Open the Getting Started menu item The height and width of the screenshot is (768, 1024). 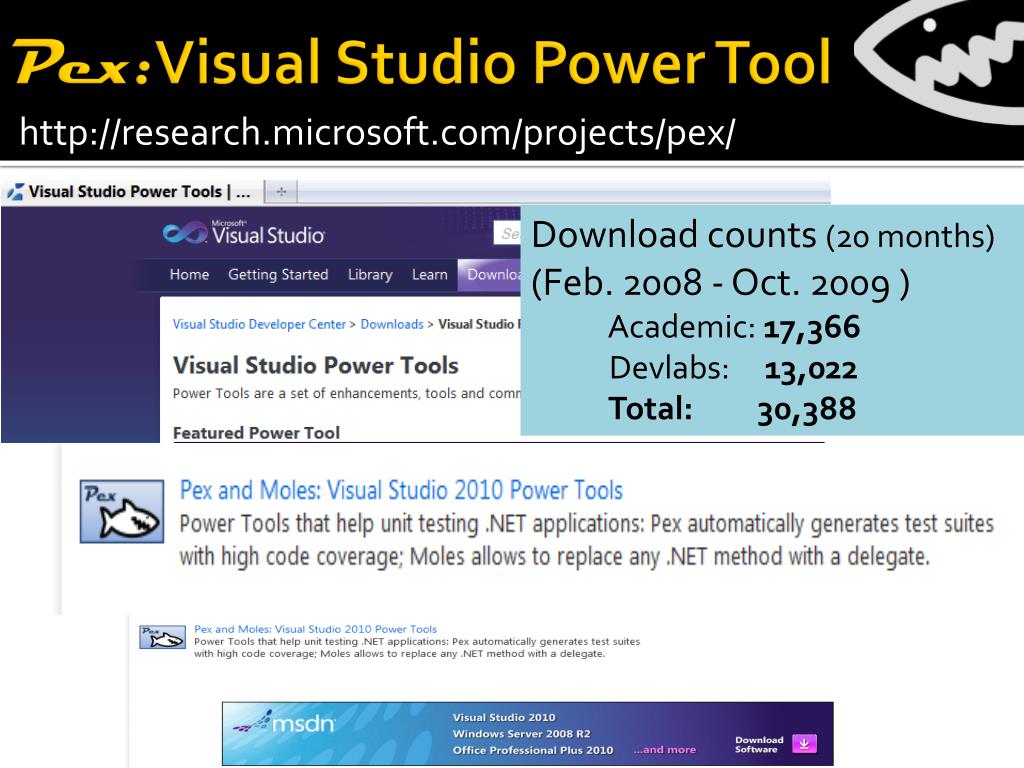coord(278,275)
